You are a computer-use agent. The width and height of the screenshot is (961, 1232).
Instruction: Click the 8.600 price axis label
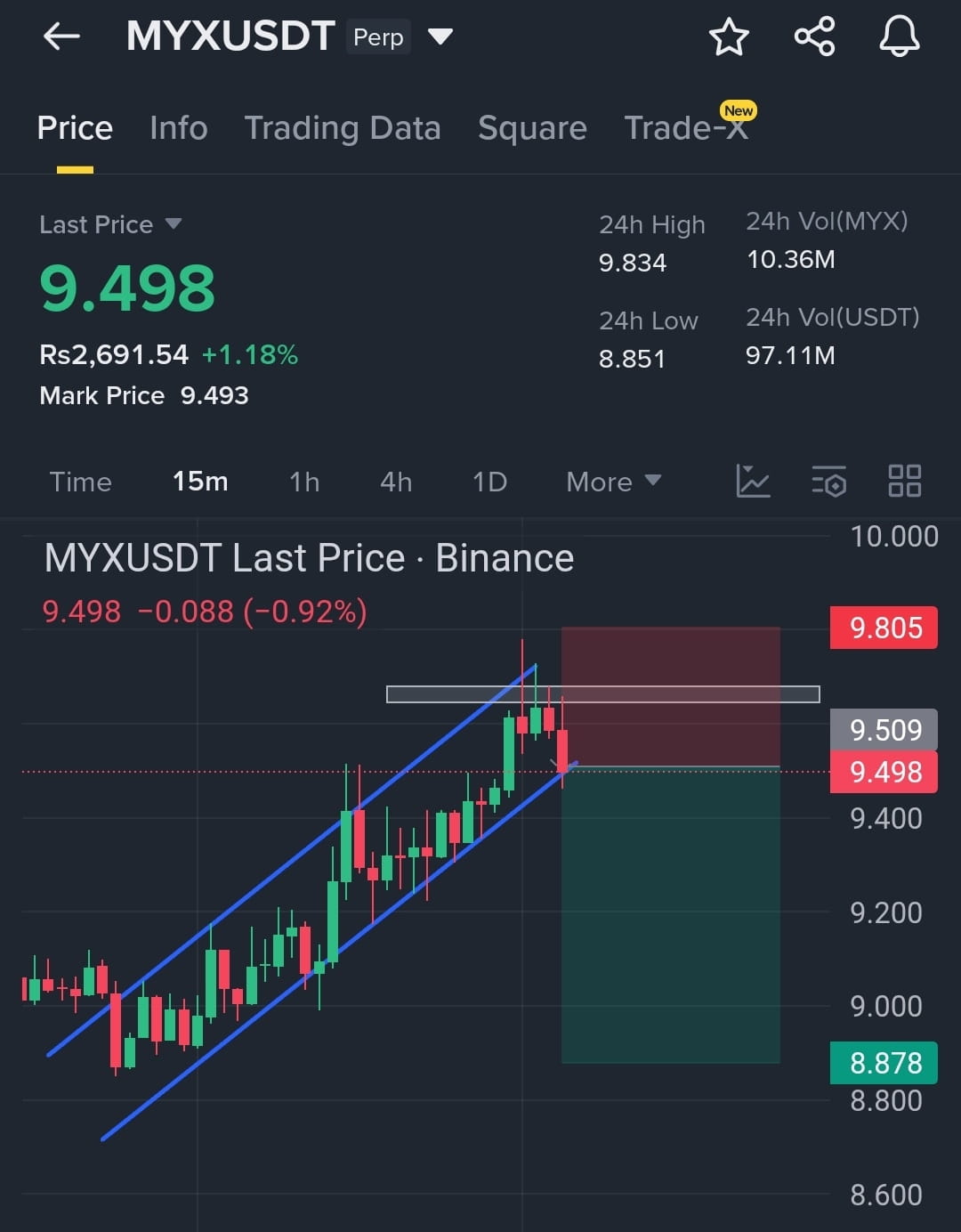(x=886, y=1195)
